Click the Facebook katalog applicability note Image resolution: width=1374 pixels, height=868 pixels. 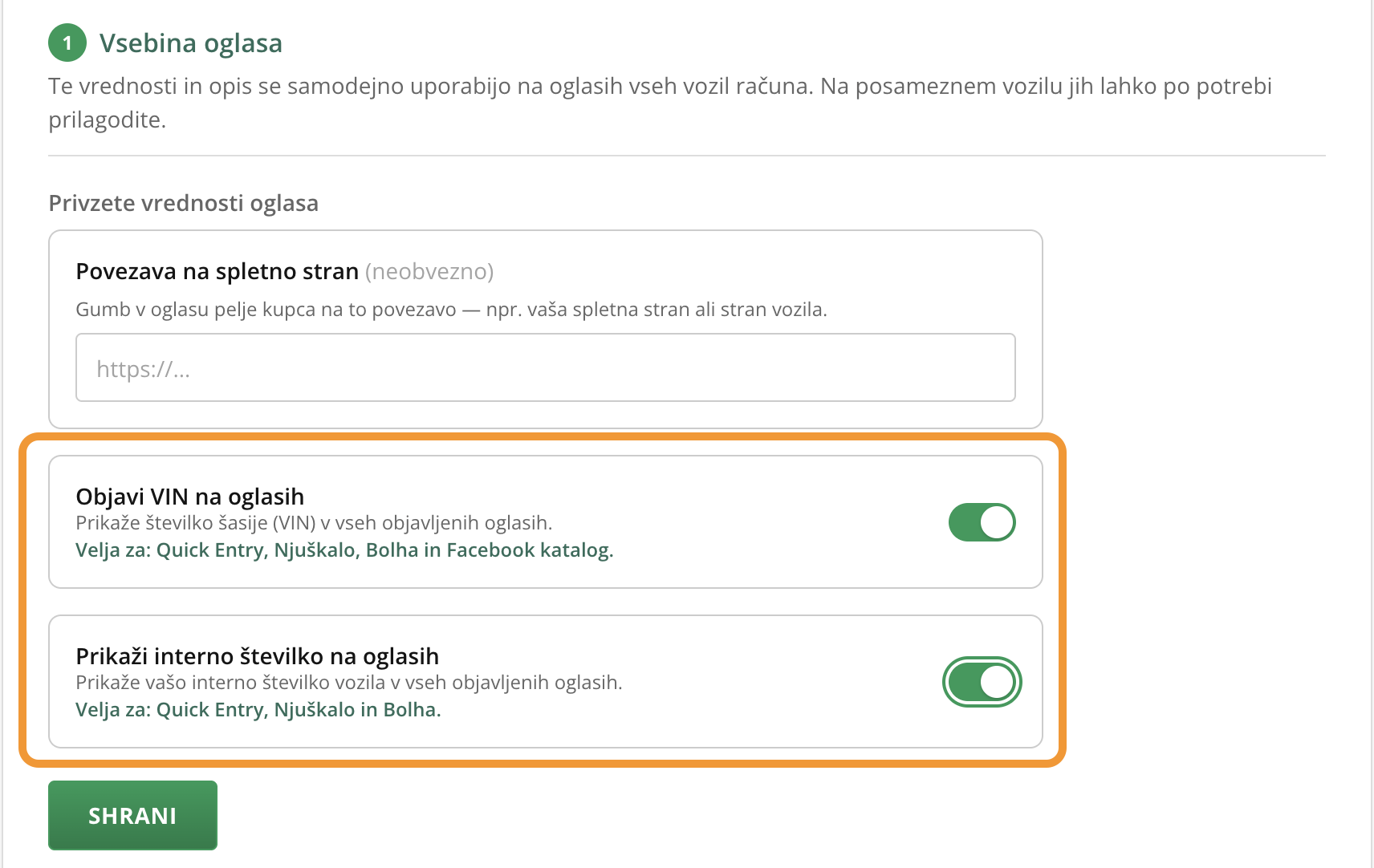[x=344, y=550]
